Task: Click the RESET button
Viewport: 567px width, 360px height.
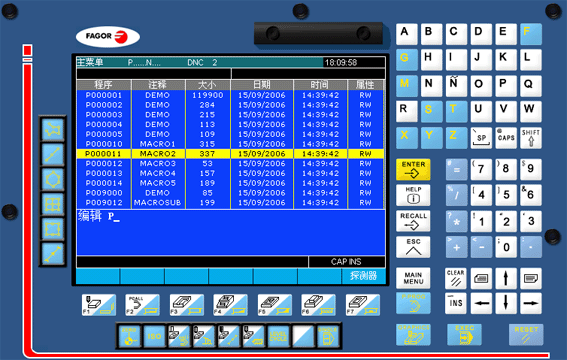Action: (526, 334)
